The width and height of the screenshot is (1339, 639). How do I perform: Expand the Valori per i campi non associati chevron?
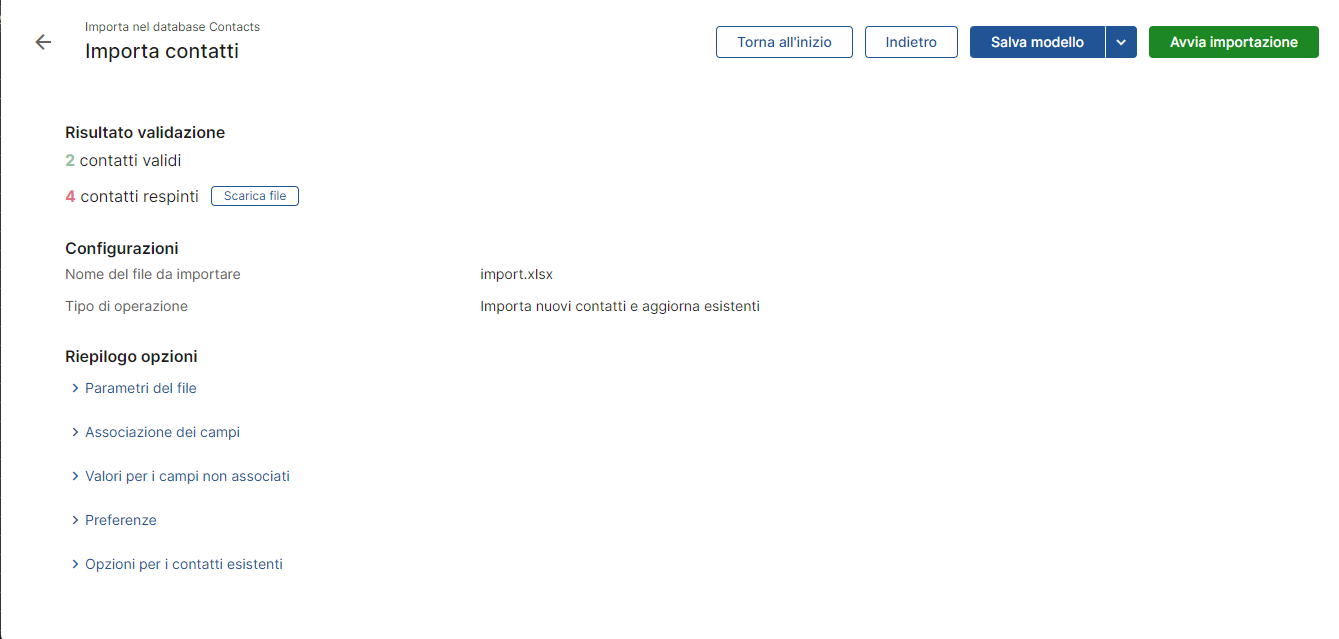[x=75, y=476]
